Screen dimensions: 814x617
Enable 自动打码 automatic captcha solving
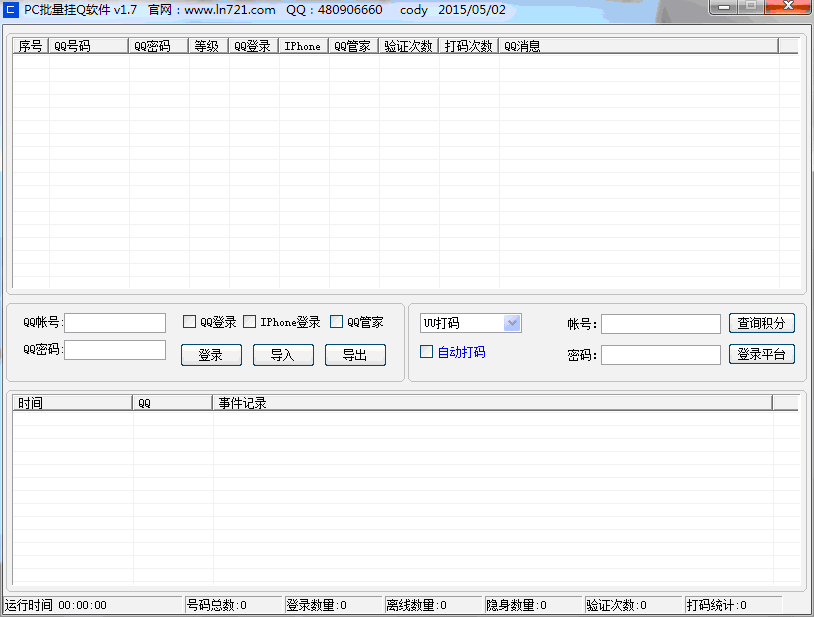click(x=425, y=351)
